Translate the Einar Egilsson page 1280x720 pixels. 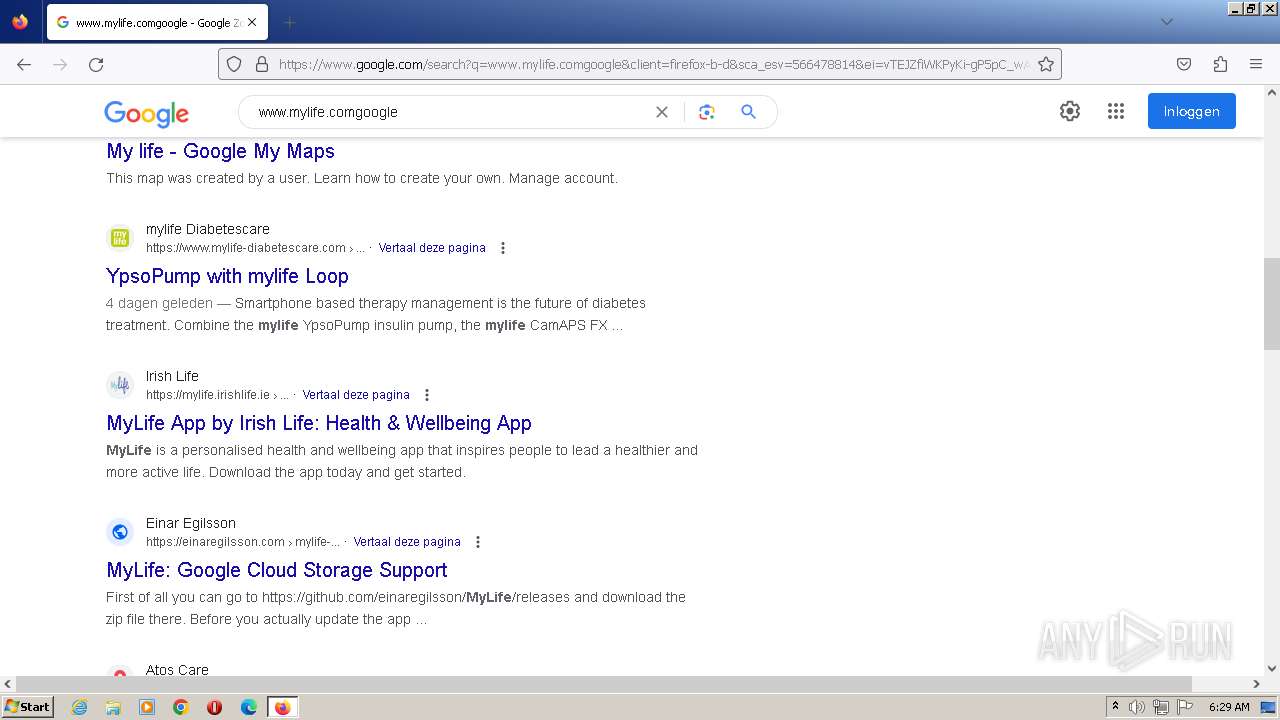(407, 542)
